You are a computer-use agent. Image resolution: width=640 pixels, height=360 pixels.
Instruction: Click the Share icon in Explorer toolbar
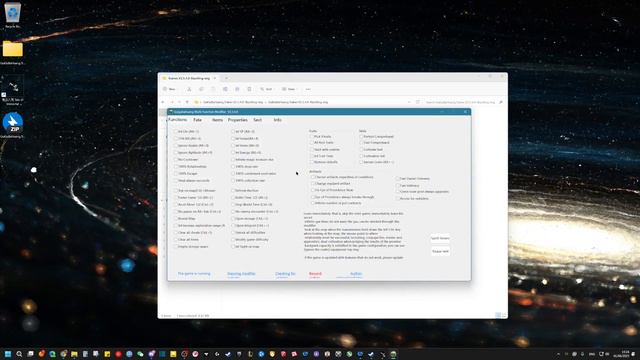237,89
